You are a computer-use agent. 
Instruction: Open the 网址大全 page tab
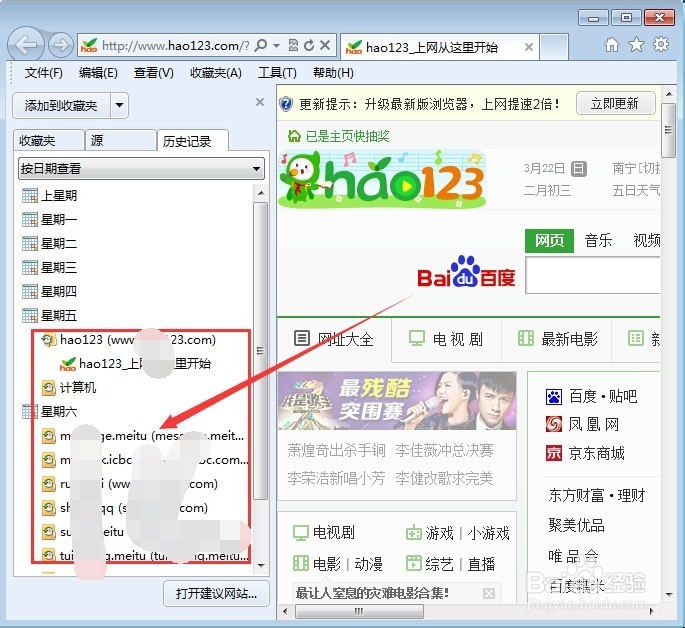pos(334,339)
